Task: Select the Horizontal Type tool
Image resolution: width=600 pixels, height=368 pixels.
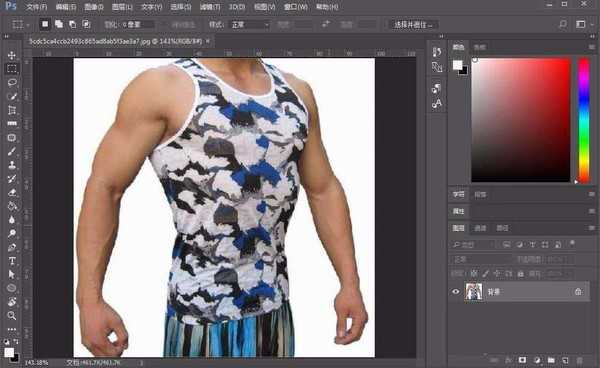Action: 12,261
